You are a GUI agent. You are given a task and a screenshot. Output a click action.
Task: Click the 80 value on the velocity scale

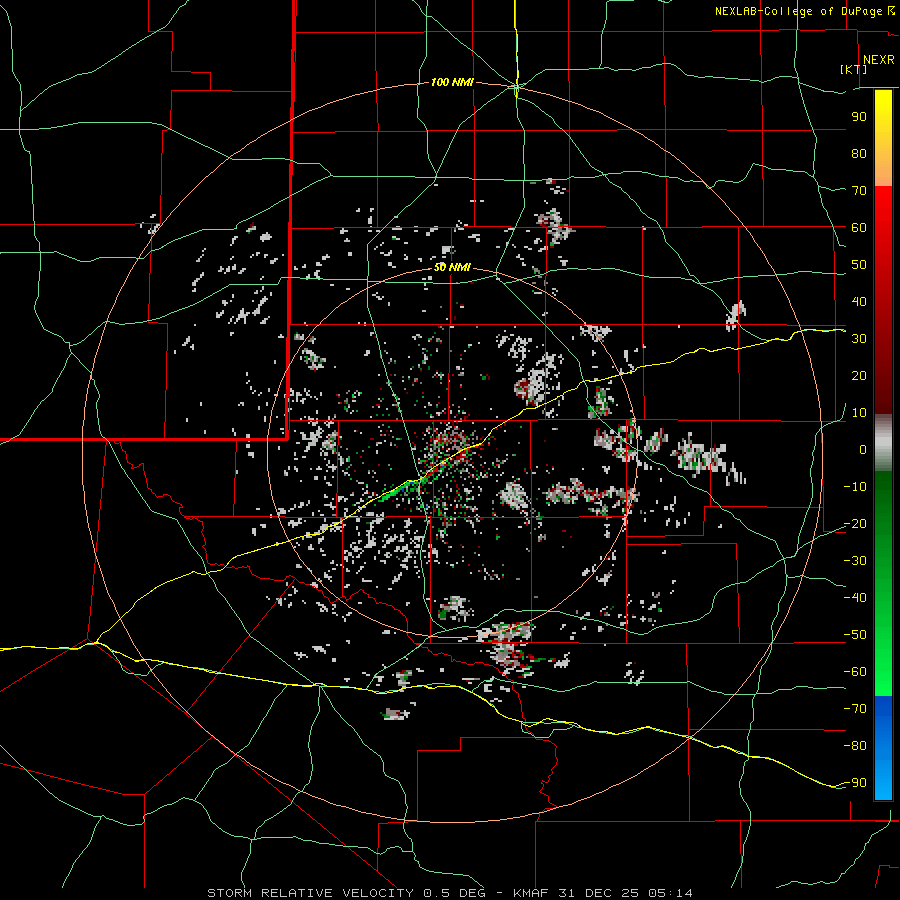click(859, 154)
